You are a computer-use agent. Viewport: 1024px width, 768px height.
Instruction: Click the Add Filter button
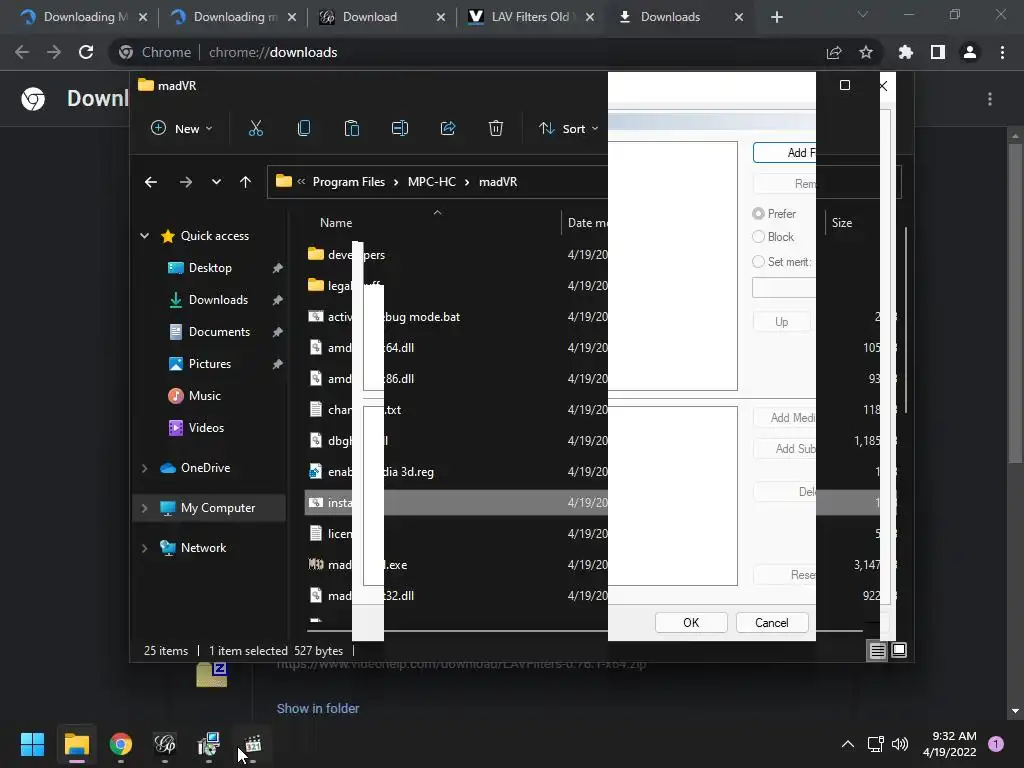(x=784, y=153)
